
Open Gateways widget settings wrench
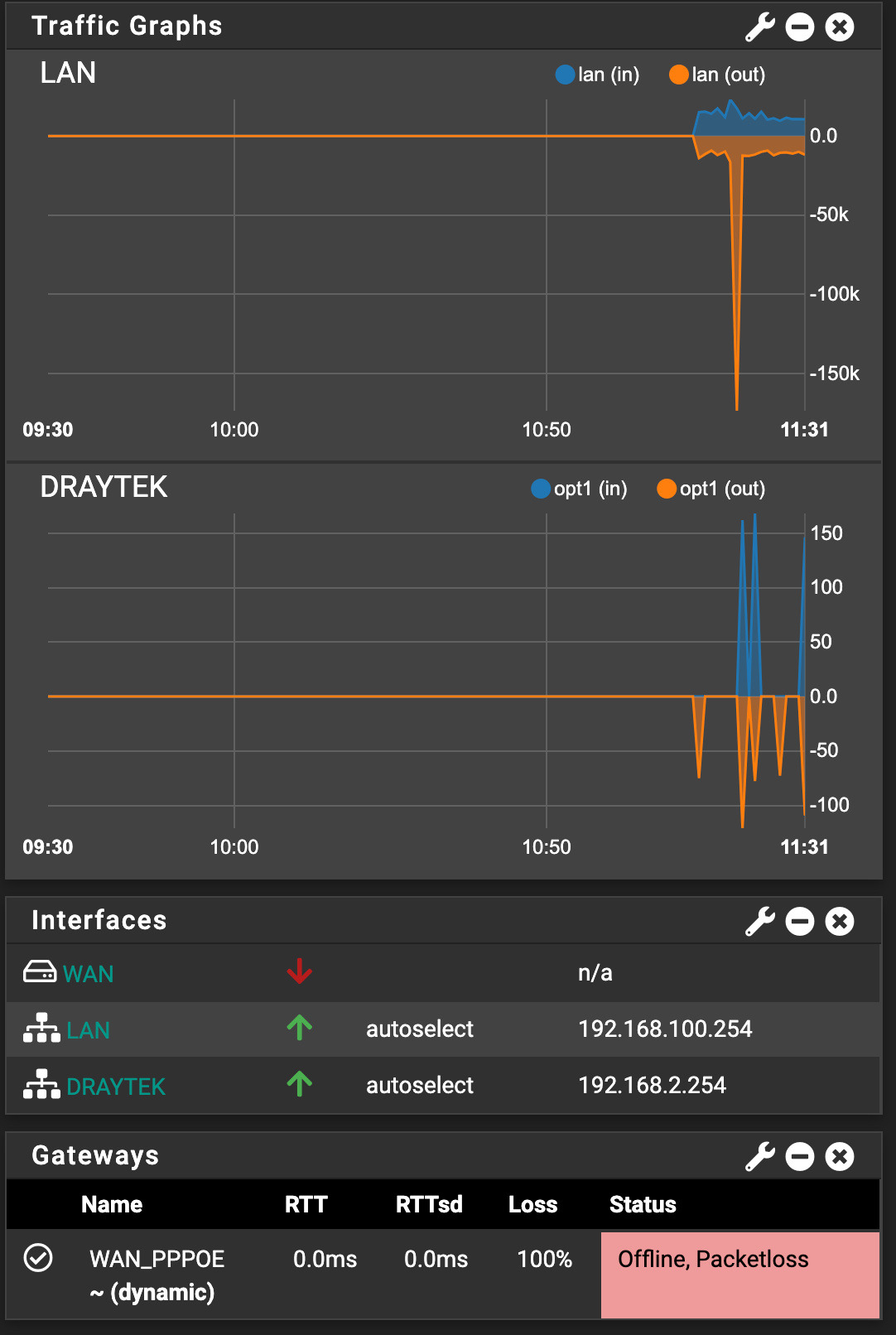[x=760, y=1156]
